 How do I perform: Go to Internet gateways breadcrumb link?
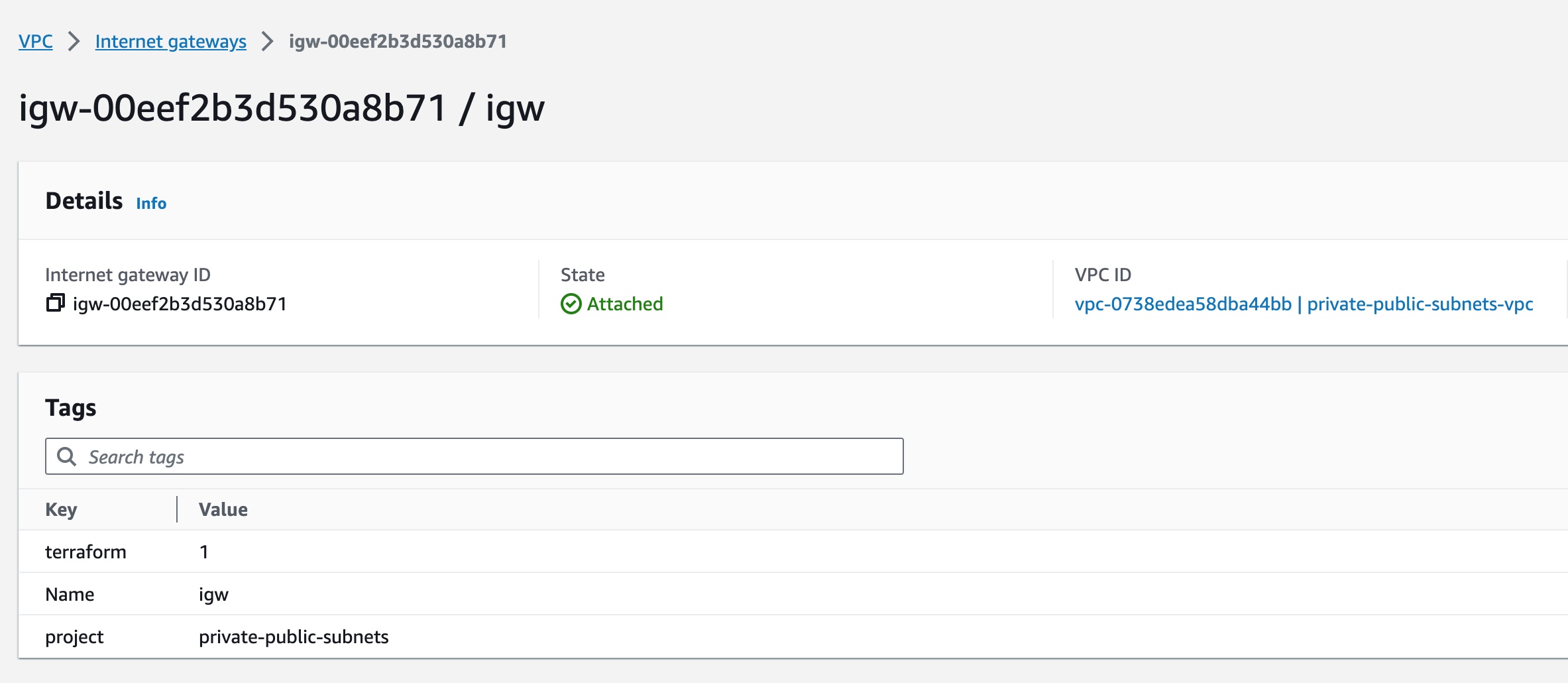click(x=171, y=41)
